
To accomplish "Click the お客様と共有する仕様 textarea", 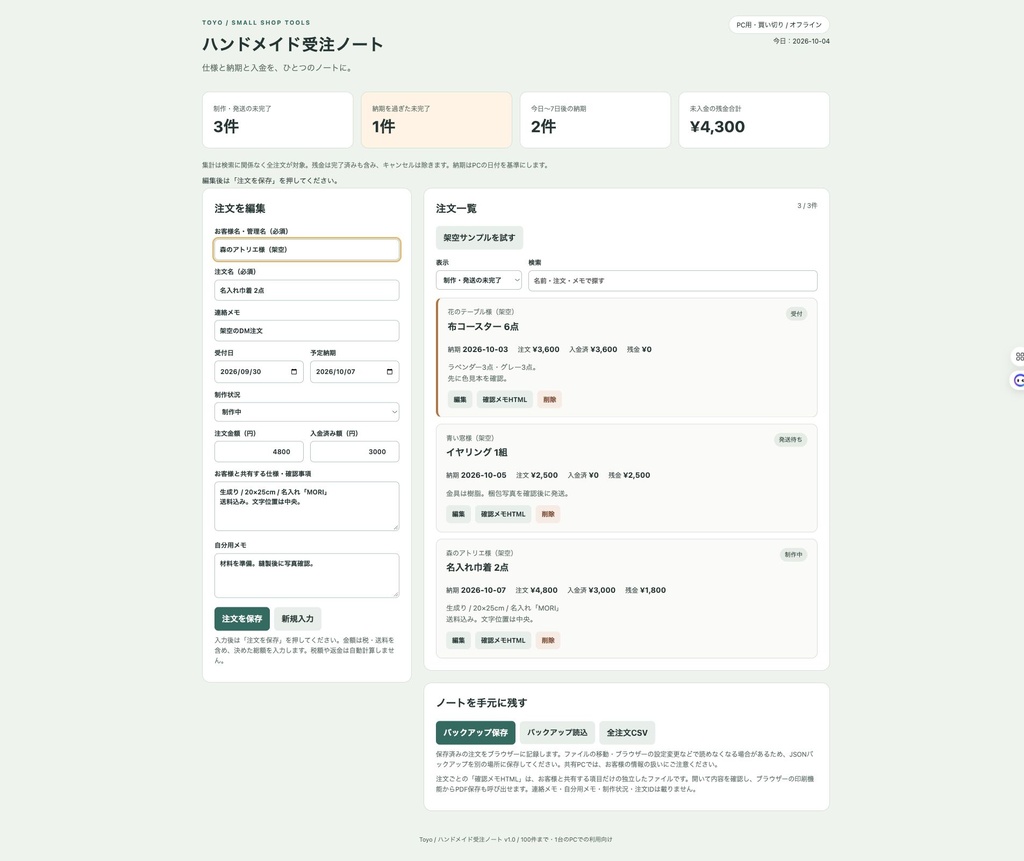I will [x=306, y=506].
